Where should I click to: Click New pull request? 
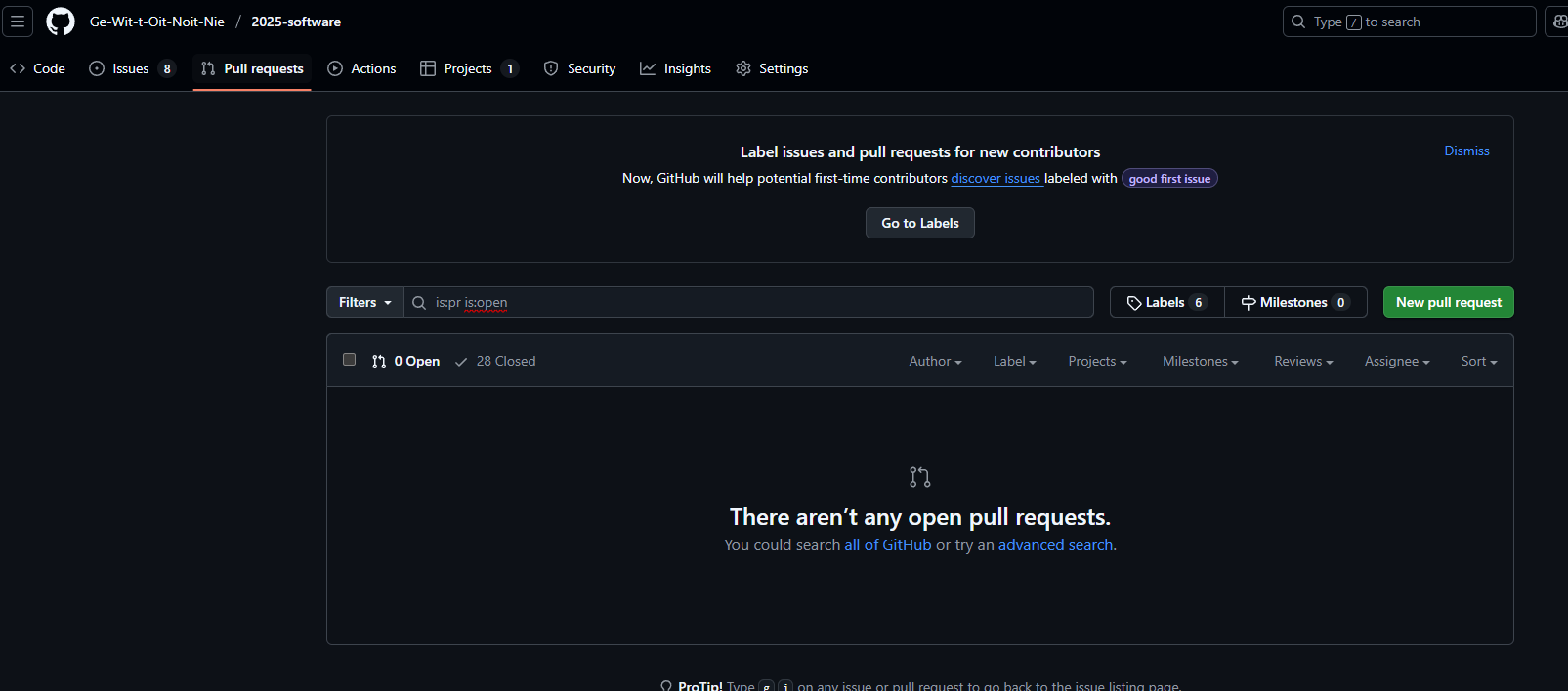click(x=1449, y=302)
